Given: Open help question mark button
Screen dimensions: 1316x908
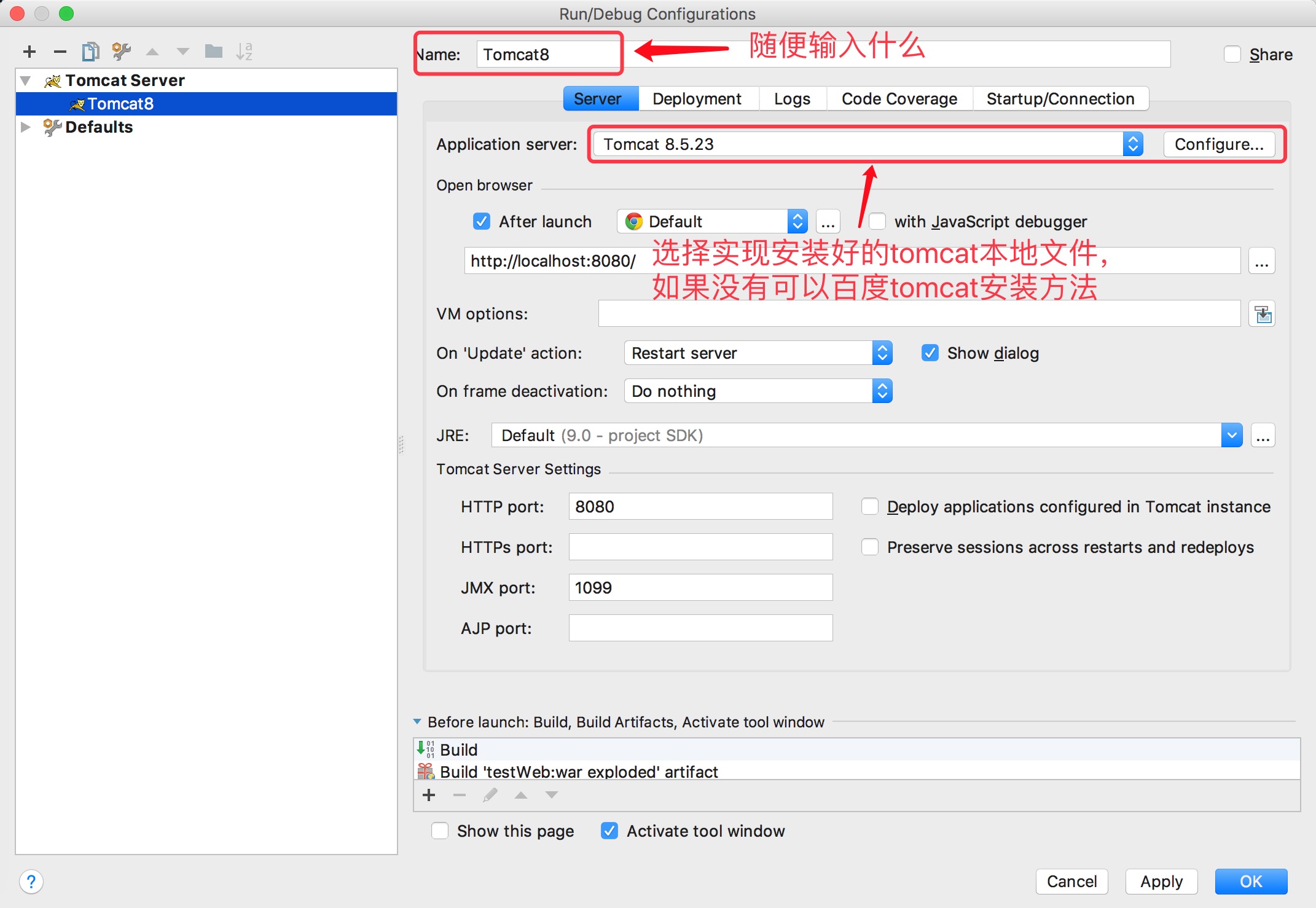Looking at the screenshot, I should pos(31,882).
